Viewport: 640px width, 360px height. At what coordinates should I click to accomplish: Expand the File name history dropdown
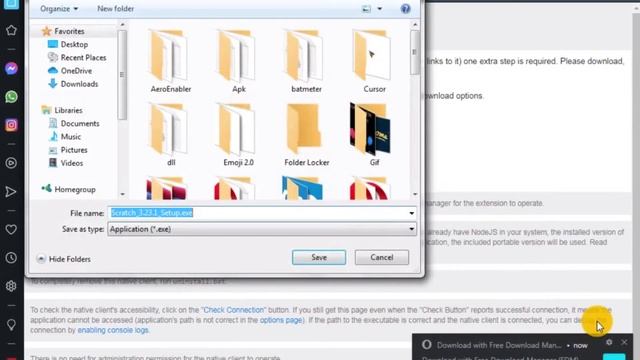pyautogui.click(x=411, y=213)
